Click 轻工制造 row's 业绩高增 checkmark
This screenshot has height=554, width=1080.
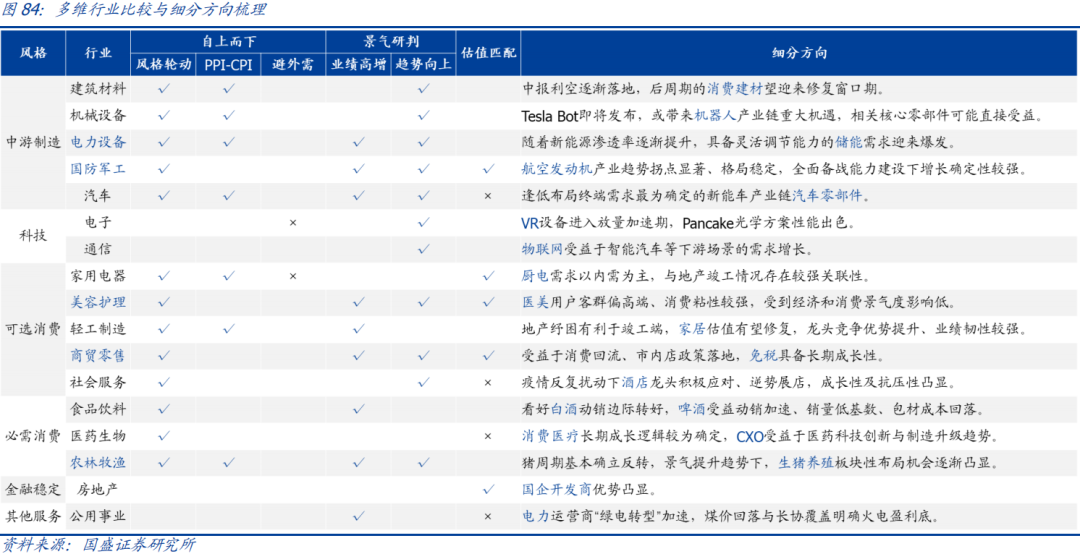(358, 329)
